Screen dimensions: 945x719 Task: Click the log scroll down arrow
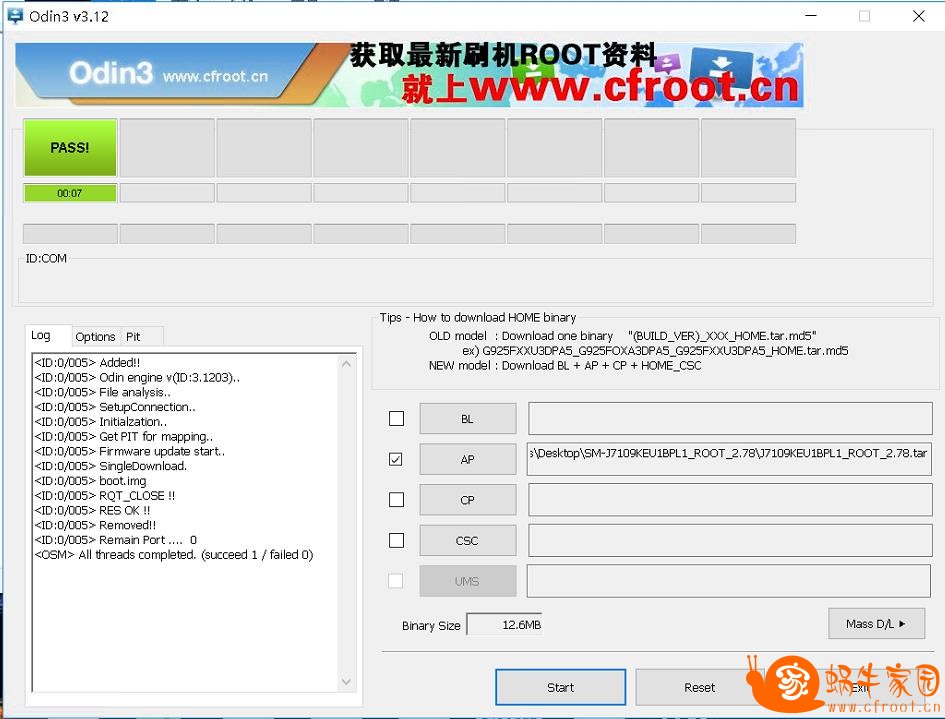pyautogui.click(x=346, y=682)
